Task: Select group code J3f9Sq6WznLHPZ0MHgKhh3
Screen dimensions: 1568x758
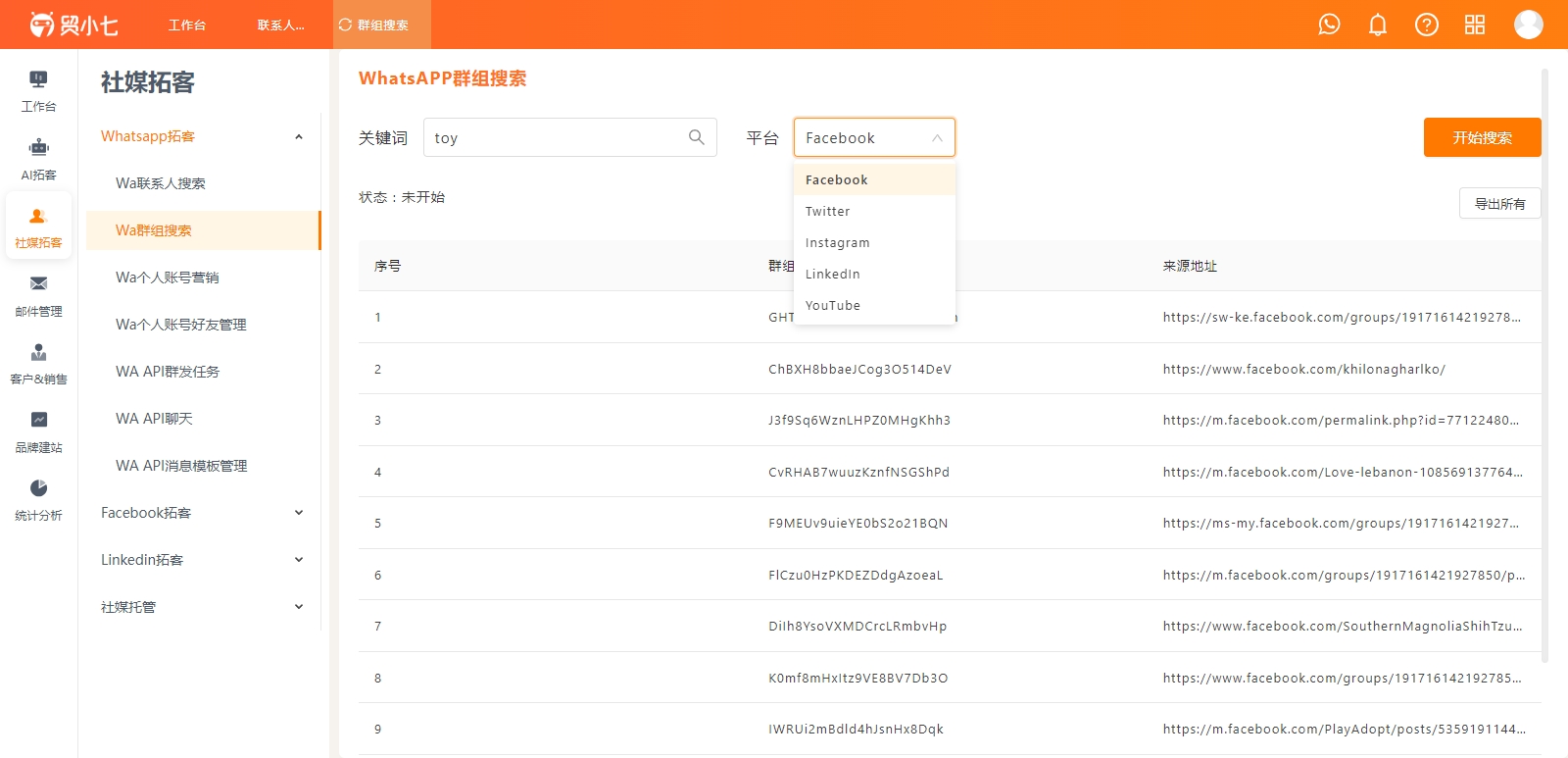Action: 859,420
